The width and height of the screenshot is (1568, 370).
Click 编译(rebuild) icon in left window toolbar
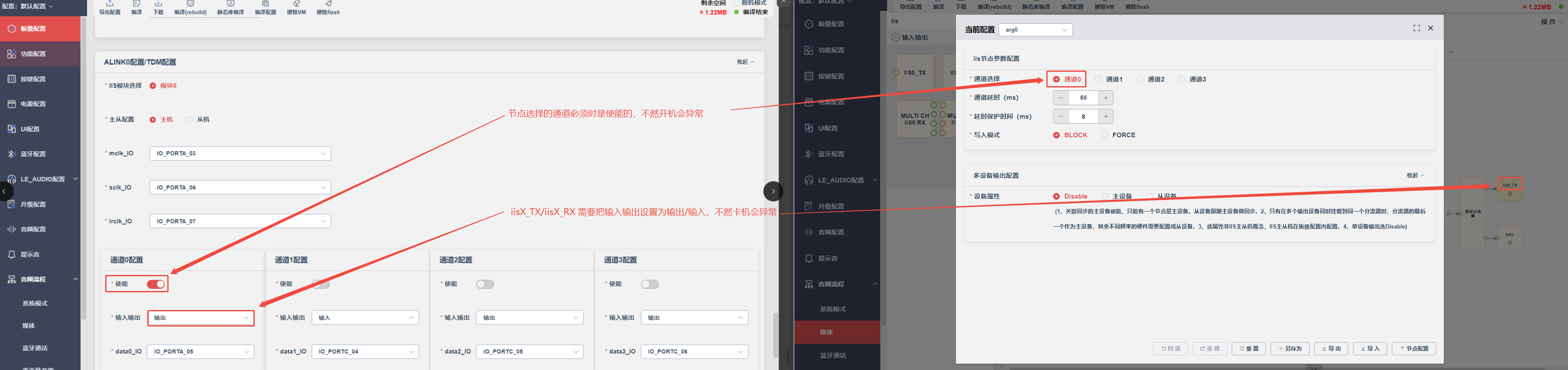(191, 4)
